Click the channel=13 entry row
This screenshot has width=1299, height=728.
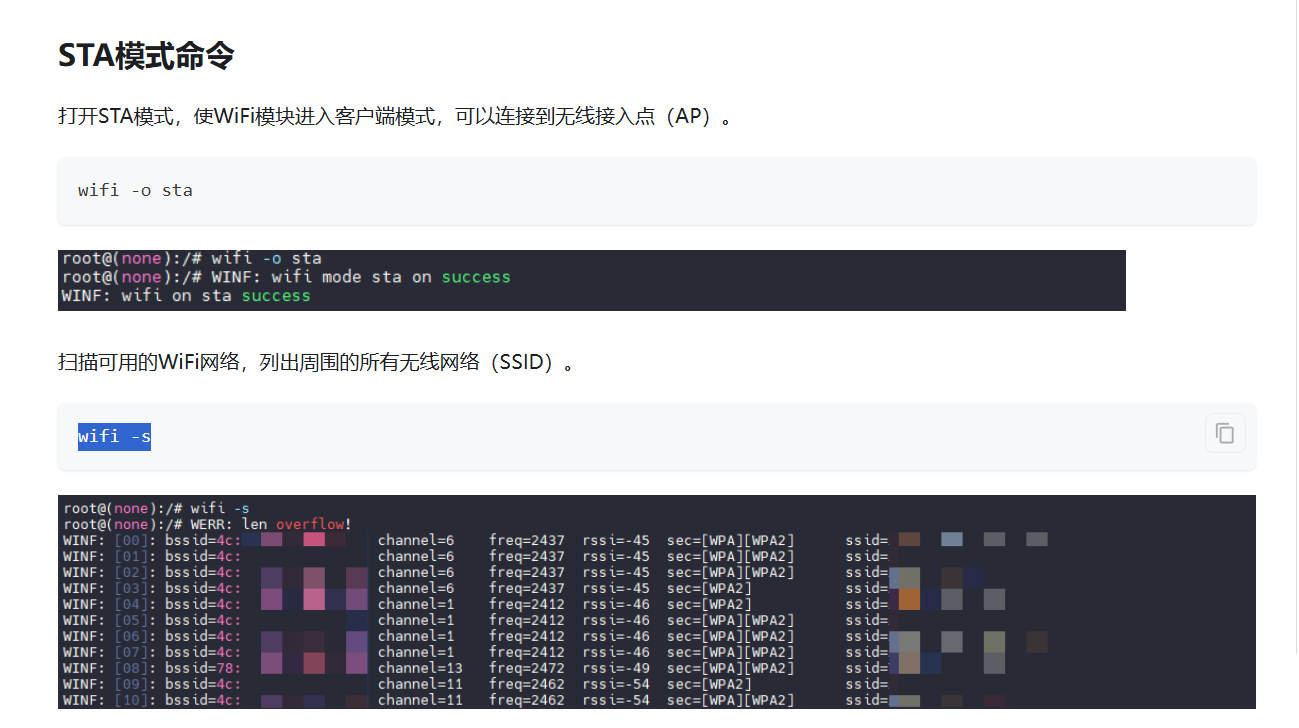pyautogui.click(x=421, y=667)
